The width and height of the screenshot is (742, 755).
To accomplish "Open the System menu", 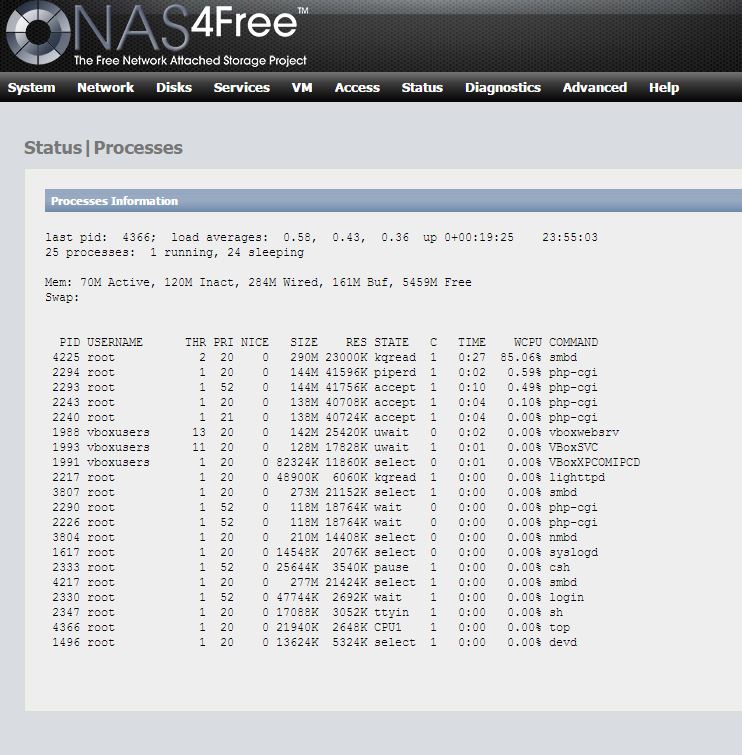I will coord(31,88).
